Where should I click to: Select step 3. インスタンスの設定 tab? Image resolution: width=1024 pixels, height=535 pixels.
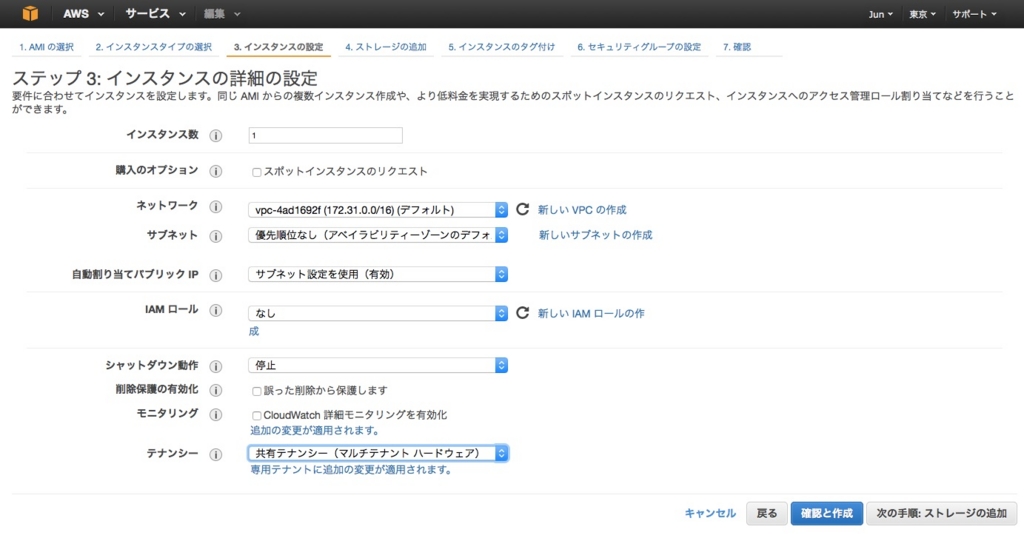(278, 47)
